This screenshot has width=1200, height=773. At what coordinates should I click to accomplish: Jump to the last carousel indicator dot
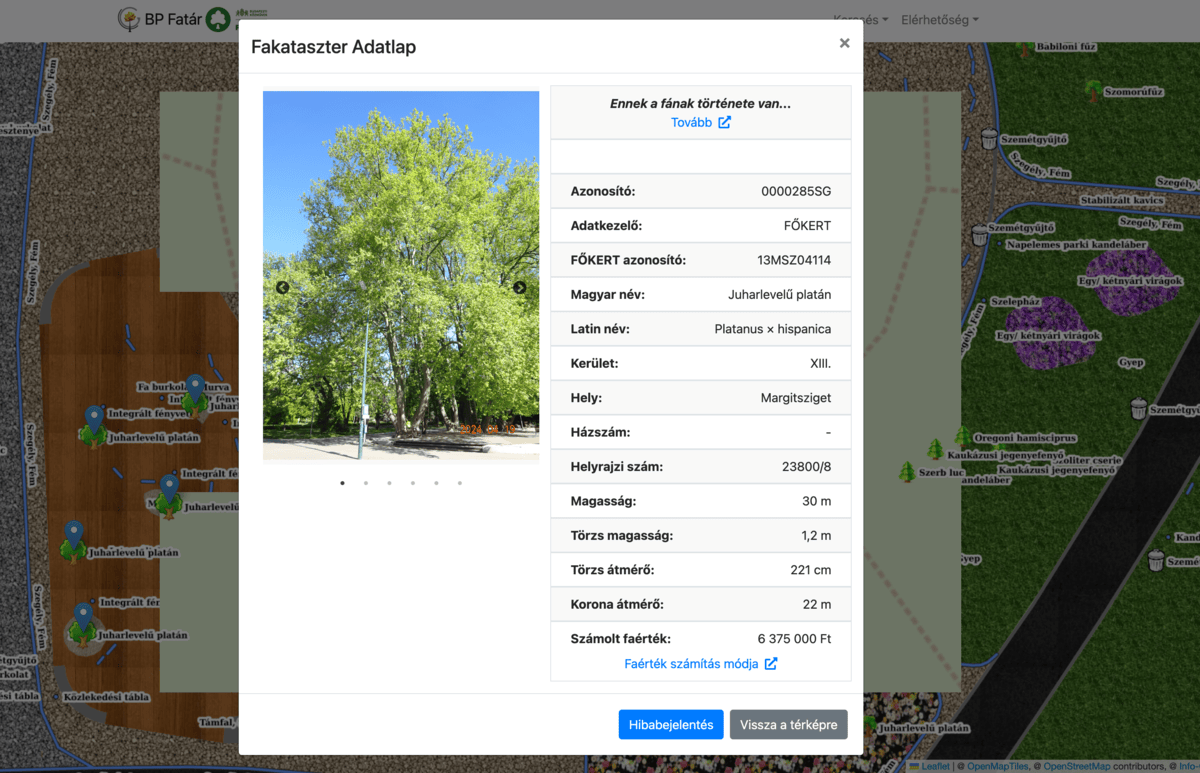click(x=460, y=483)
